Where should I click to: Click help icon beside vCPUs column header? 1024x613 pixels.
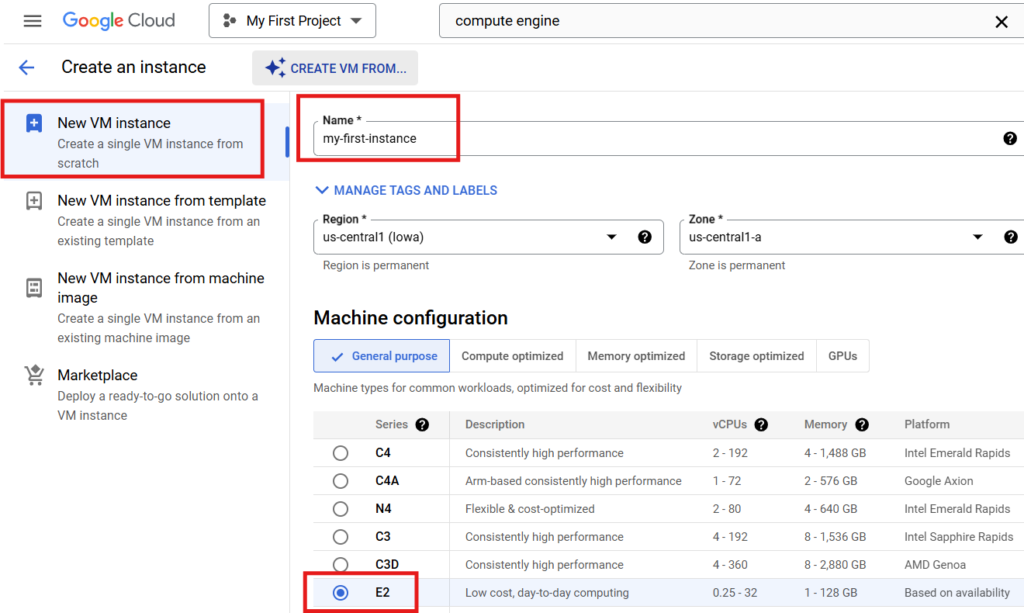pyautogui.click(x=761, y=424)
